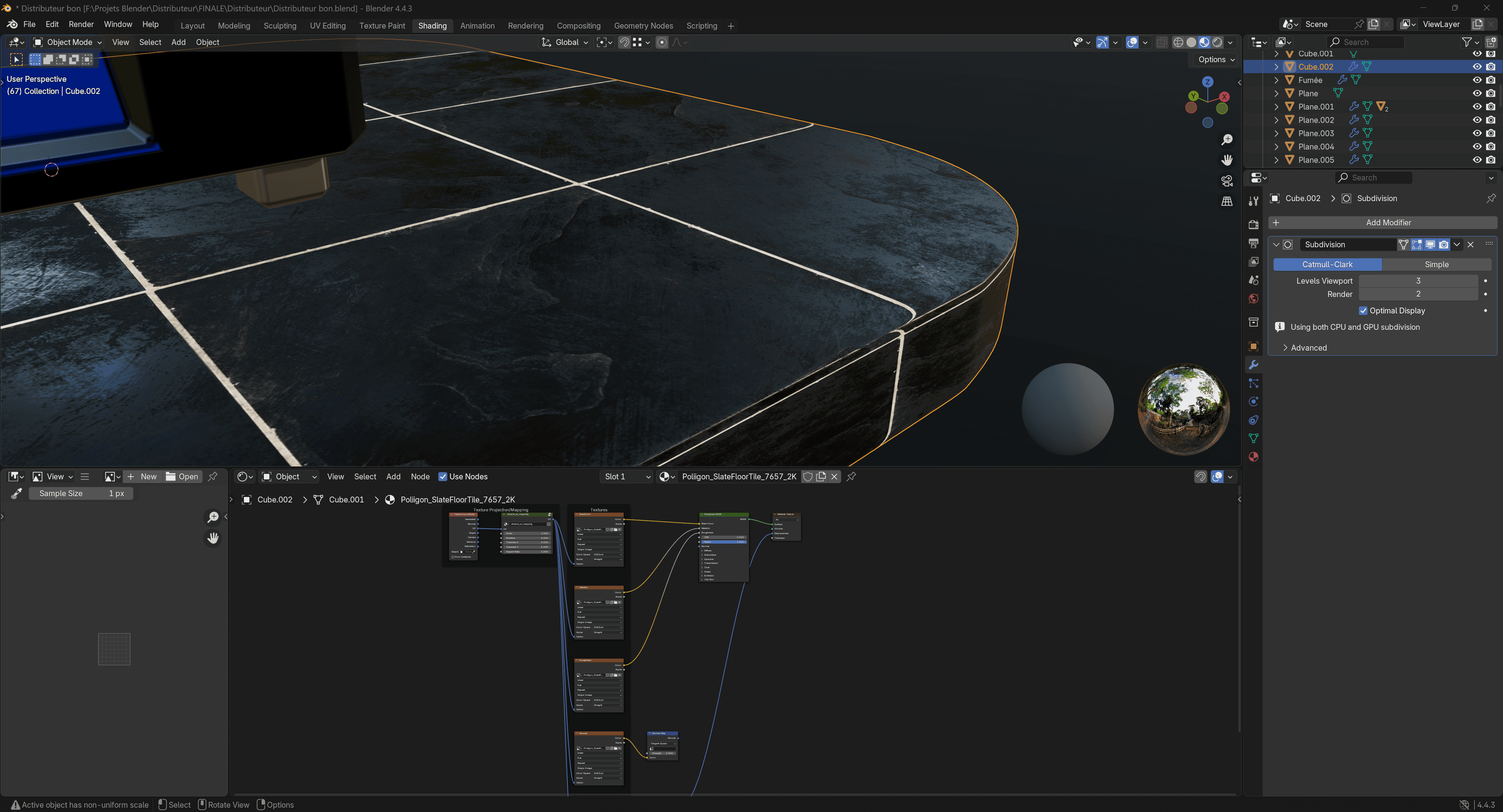The image size is (1503, 812).
Task: Select Catmull-Clark subdivision type
Action: pyautogui.click(x=1327, y=264)
